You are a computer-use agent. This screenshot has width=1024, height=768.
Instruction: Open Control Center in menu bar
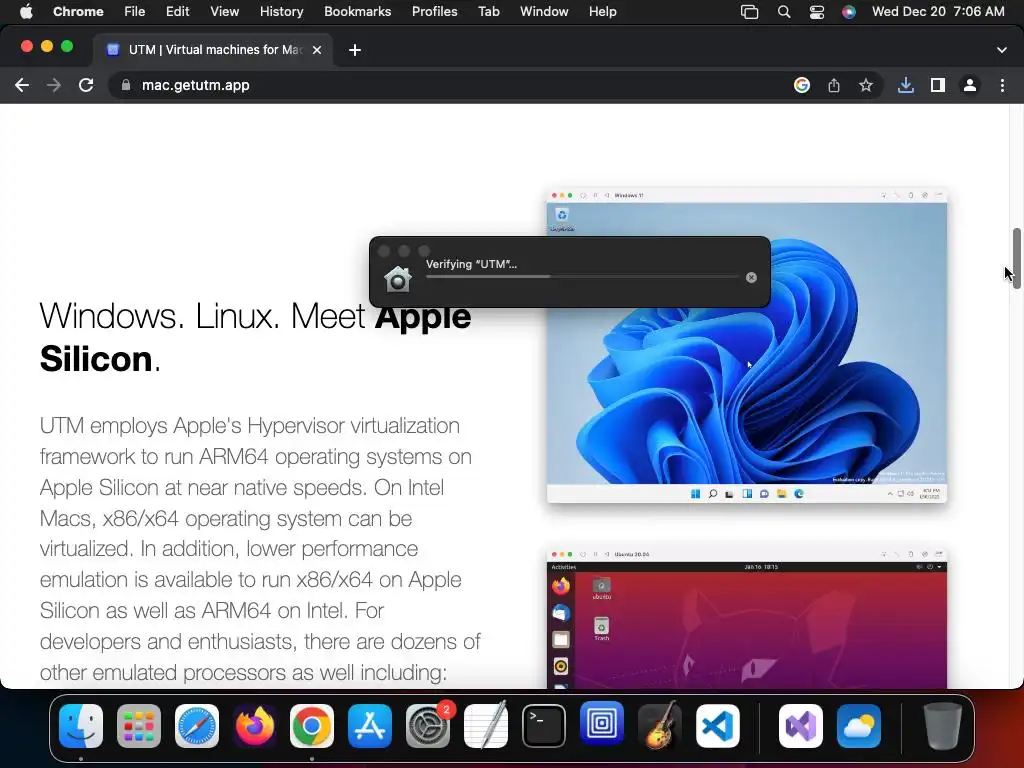pos(816,12)
